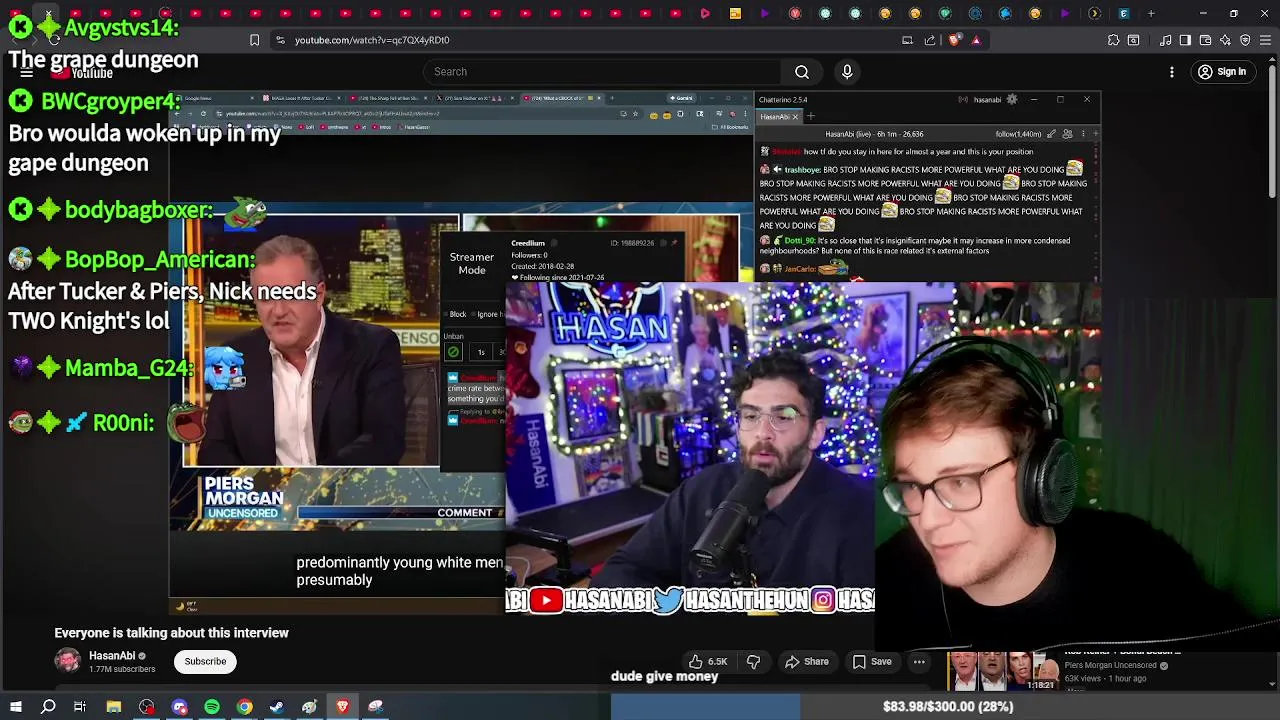Open Spotify from the taskbar
The height and width of the screenshot is (720, 1280).
[x=212, y=706]
